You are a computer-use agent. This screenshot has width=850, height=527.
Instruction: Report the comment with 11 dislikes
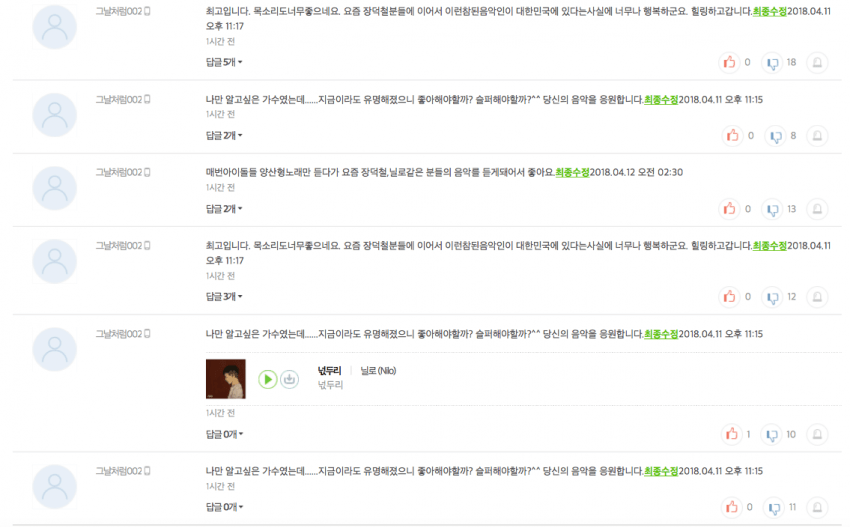[x=817, y=507]
